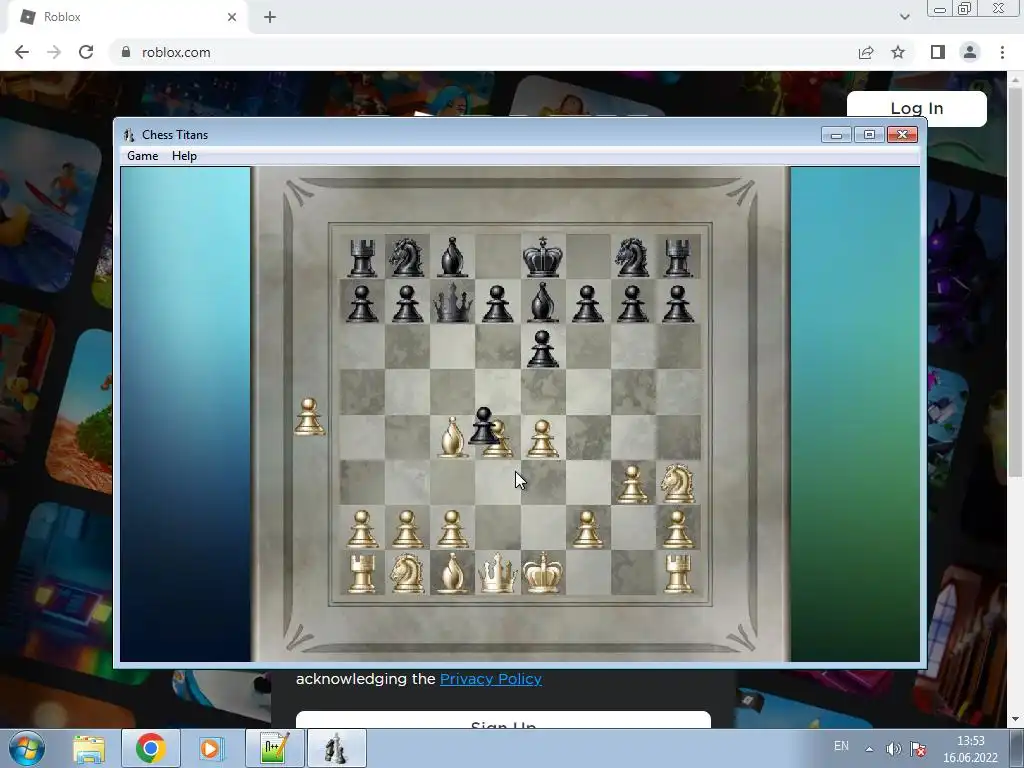Select the white pawn on g3

632,484
